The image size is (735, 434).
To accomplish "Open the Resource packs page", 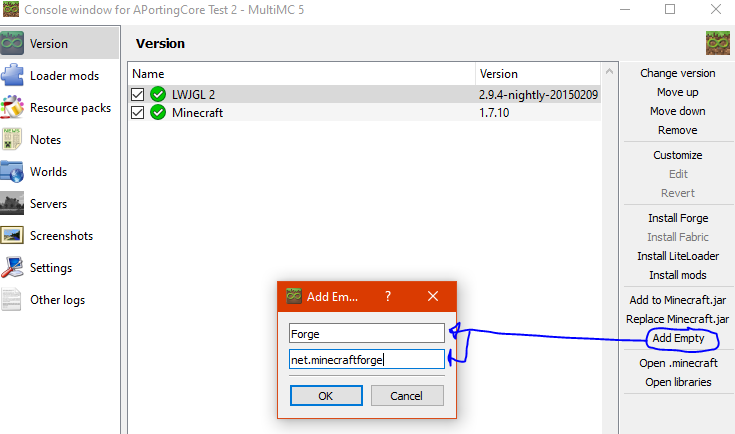I will [70, 108].
